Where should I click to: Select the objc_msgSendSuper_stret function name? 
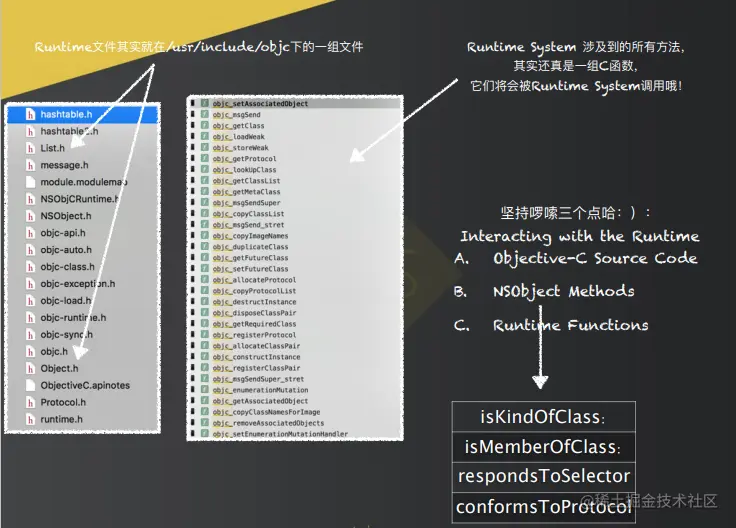pos(258,379)
